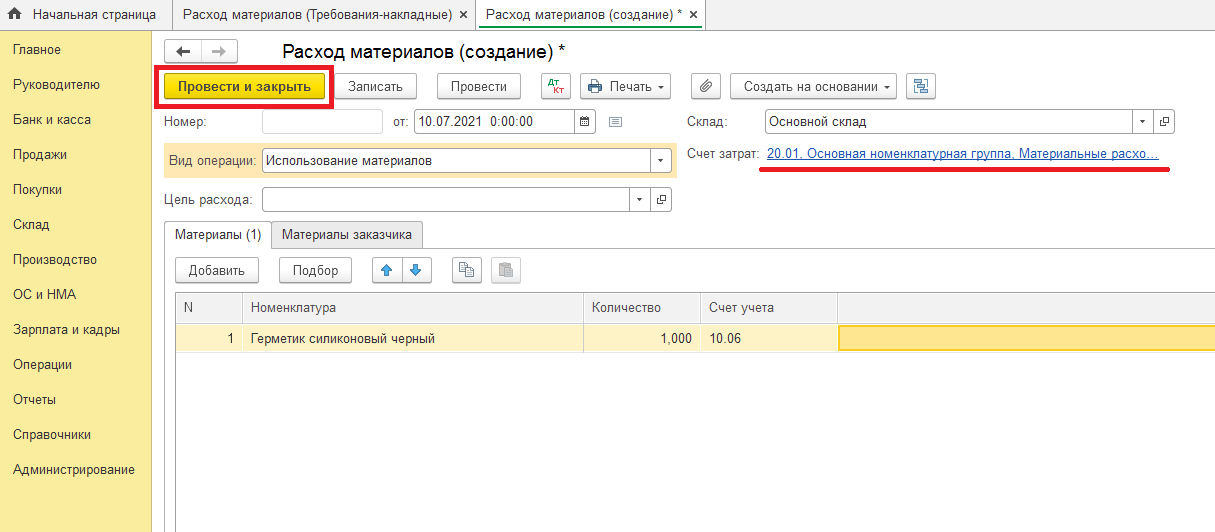
Task: Switch to Материалы заказчика tab
Action: [x=347, y=235]
